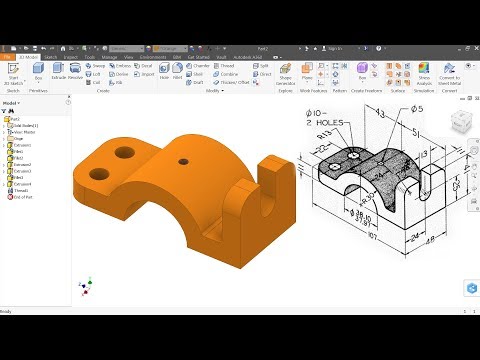Select the Box primitive tool
This screenshot has height=360, width=480.
coord(38,71)
